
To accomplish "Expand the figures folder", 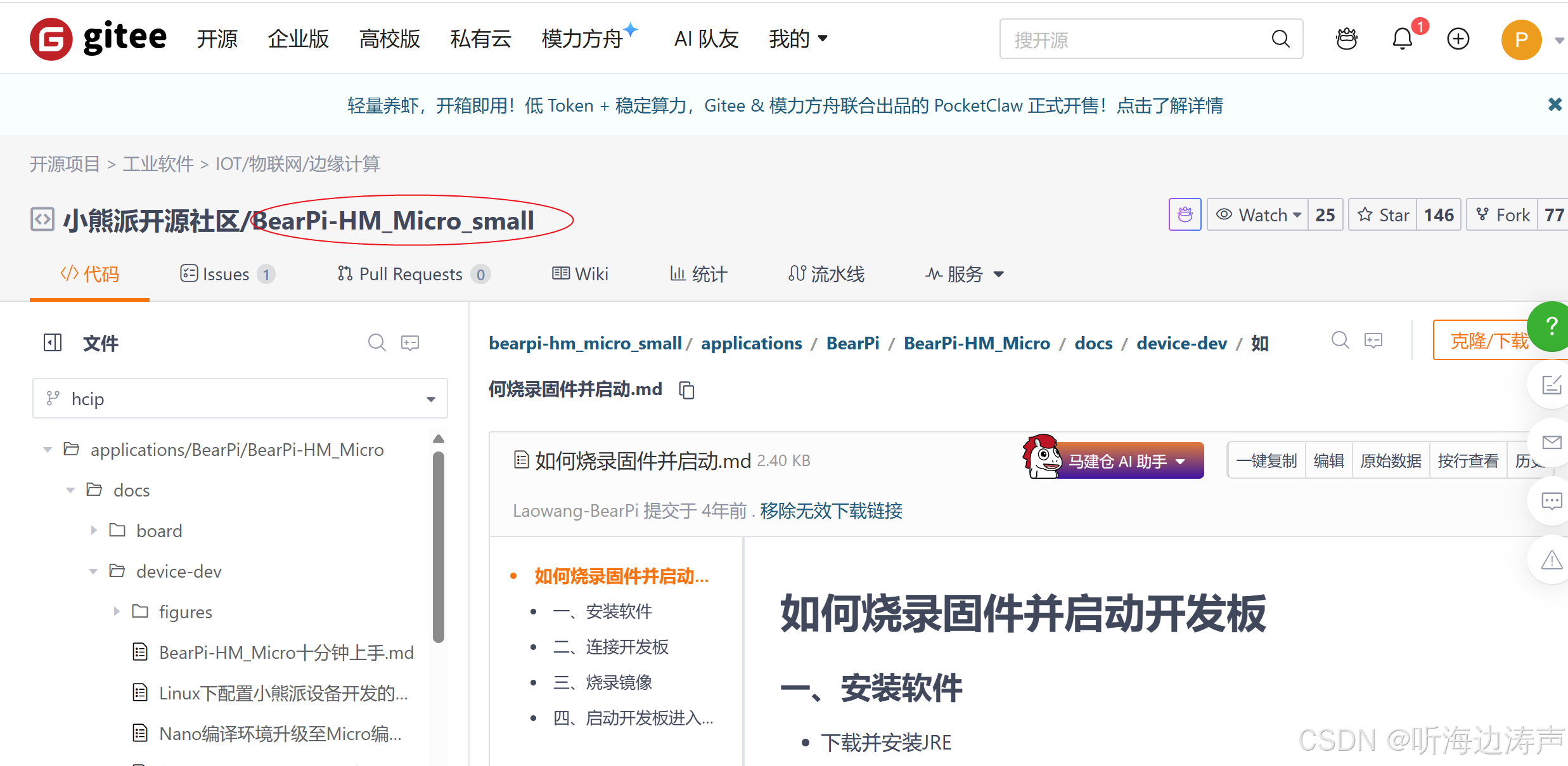I will (116, 611).
